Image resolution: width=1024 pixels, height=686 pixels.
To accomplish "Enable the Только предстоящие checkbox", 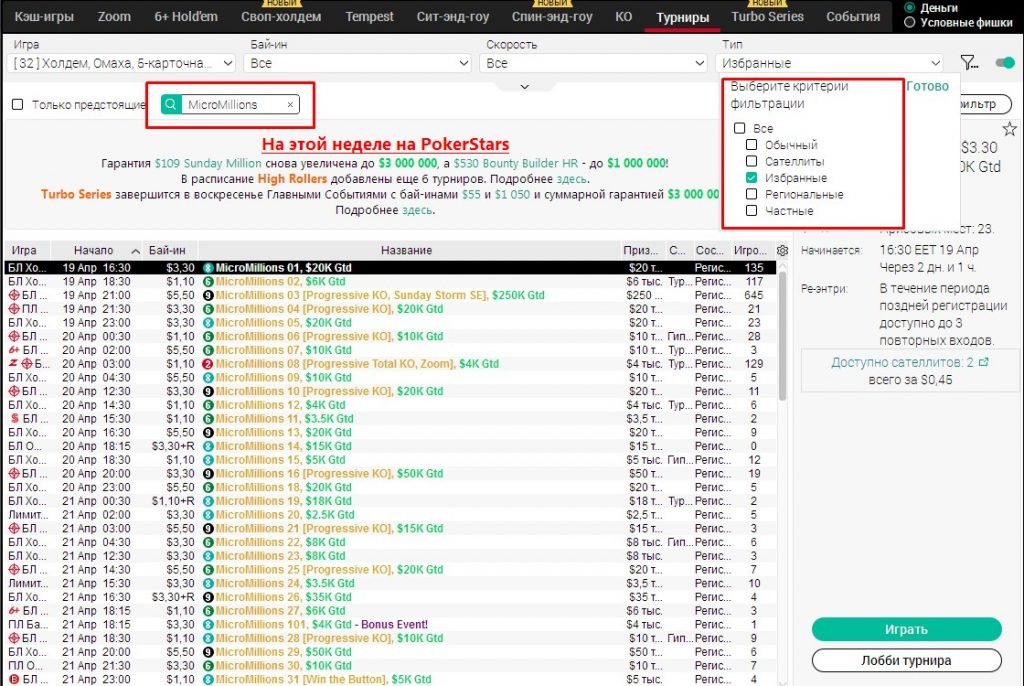I will [15, 104].
